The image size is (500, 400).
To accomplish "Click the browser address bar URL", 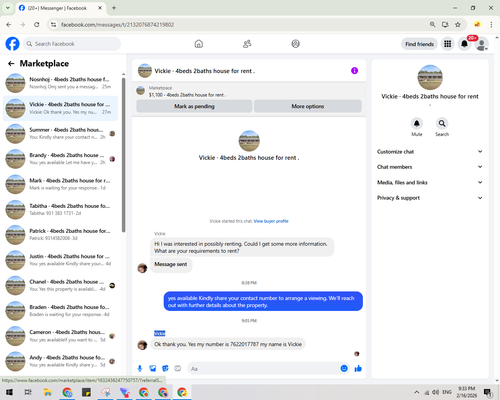I will point(117,25).
